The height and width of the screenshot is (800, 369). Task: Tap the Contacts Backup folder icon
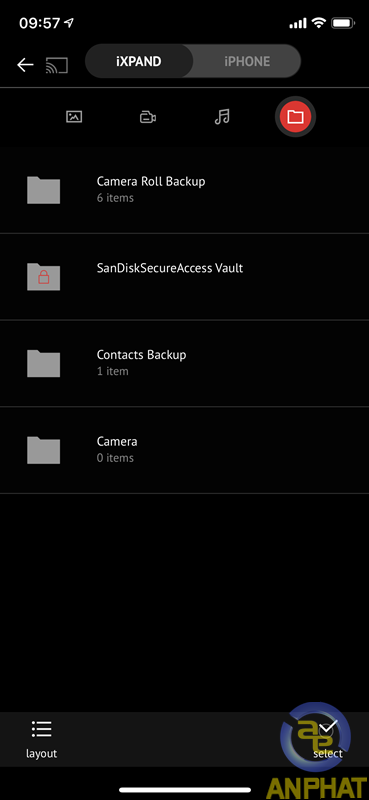43,364
